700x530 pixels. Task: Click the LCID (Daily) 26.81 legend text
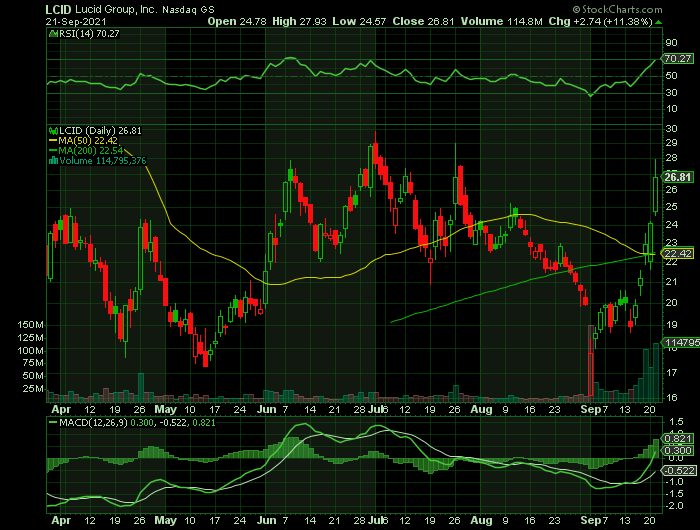pos(100,131)
